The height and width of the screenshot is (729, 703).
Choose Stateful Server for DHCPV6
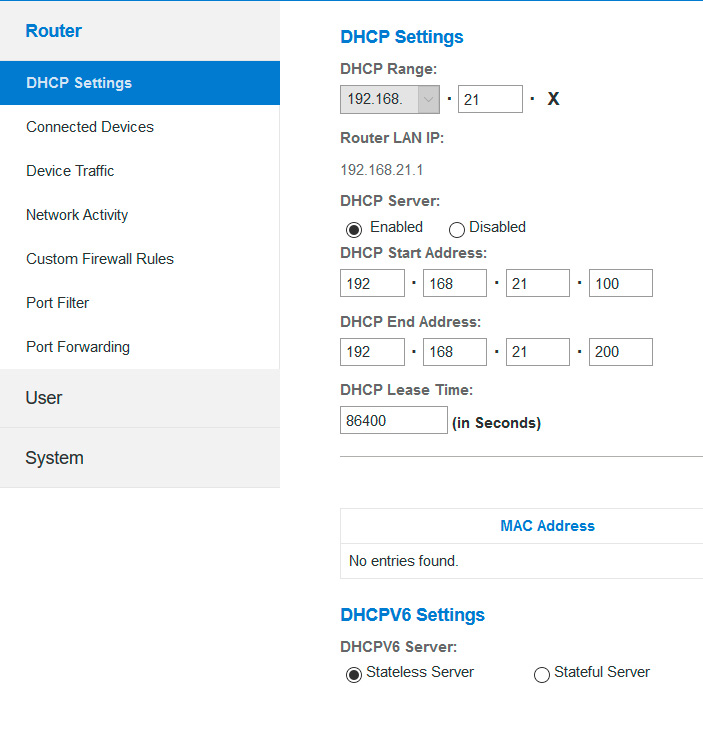pyautogui.click(x=542, y=674)
